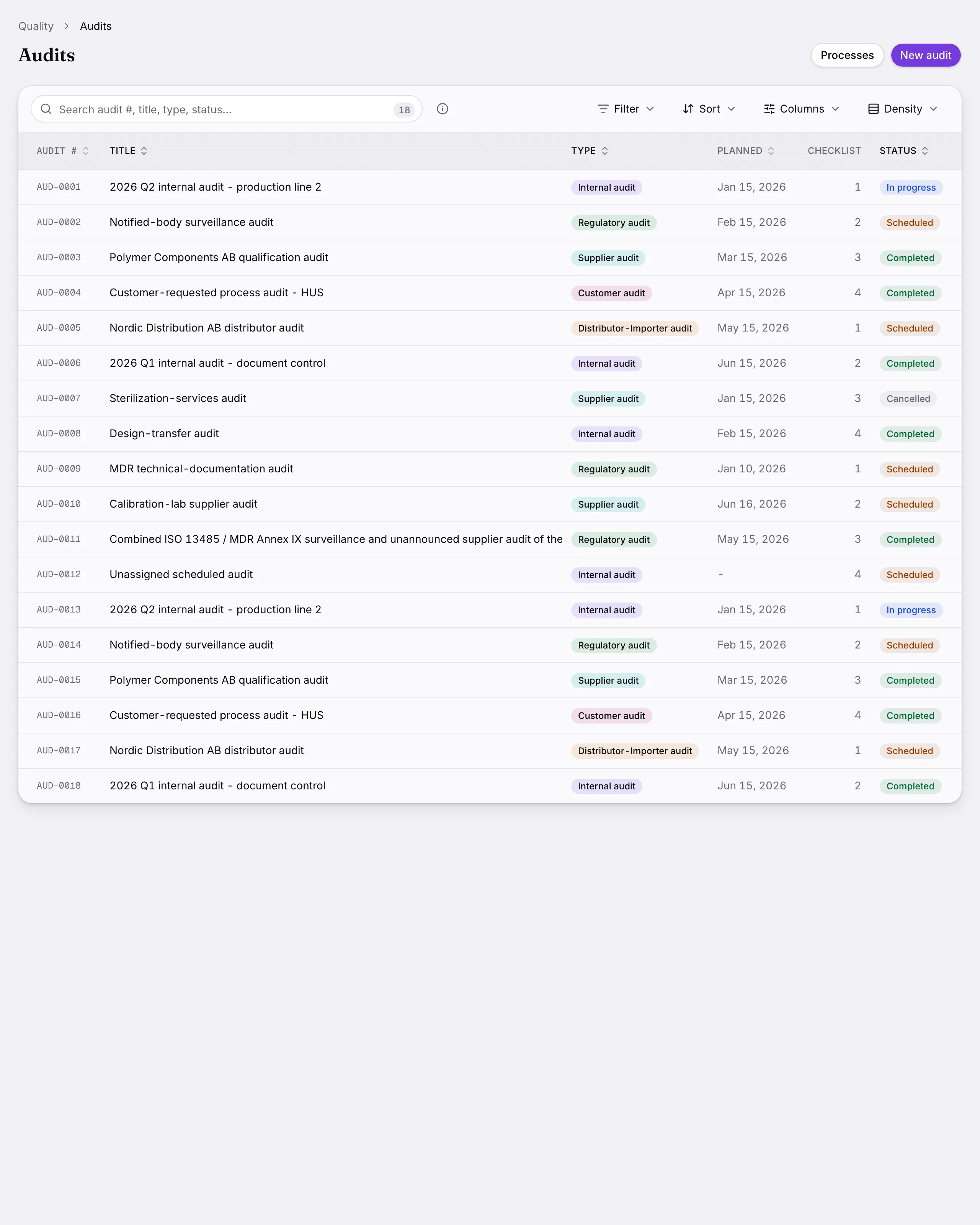Screen dimensions: 980x1225
Task: Click the sort arrows next to Type header
Action: click(604, 150)
